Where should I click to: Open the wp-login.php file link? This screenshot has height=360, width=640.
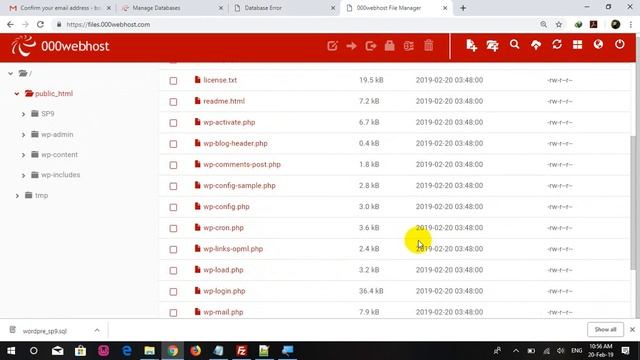click(224, 291)
